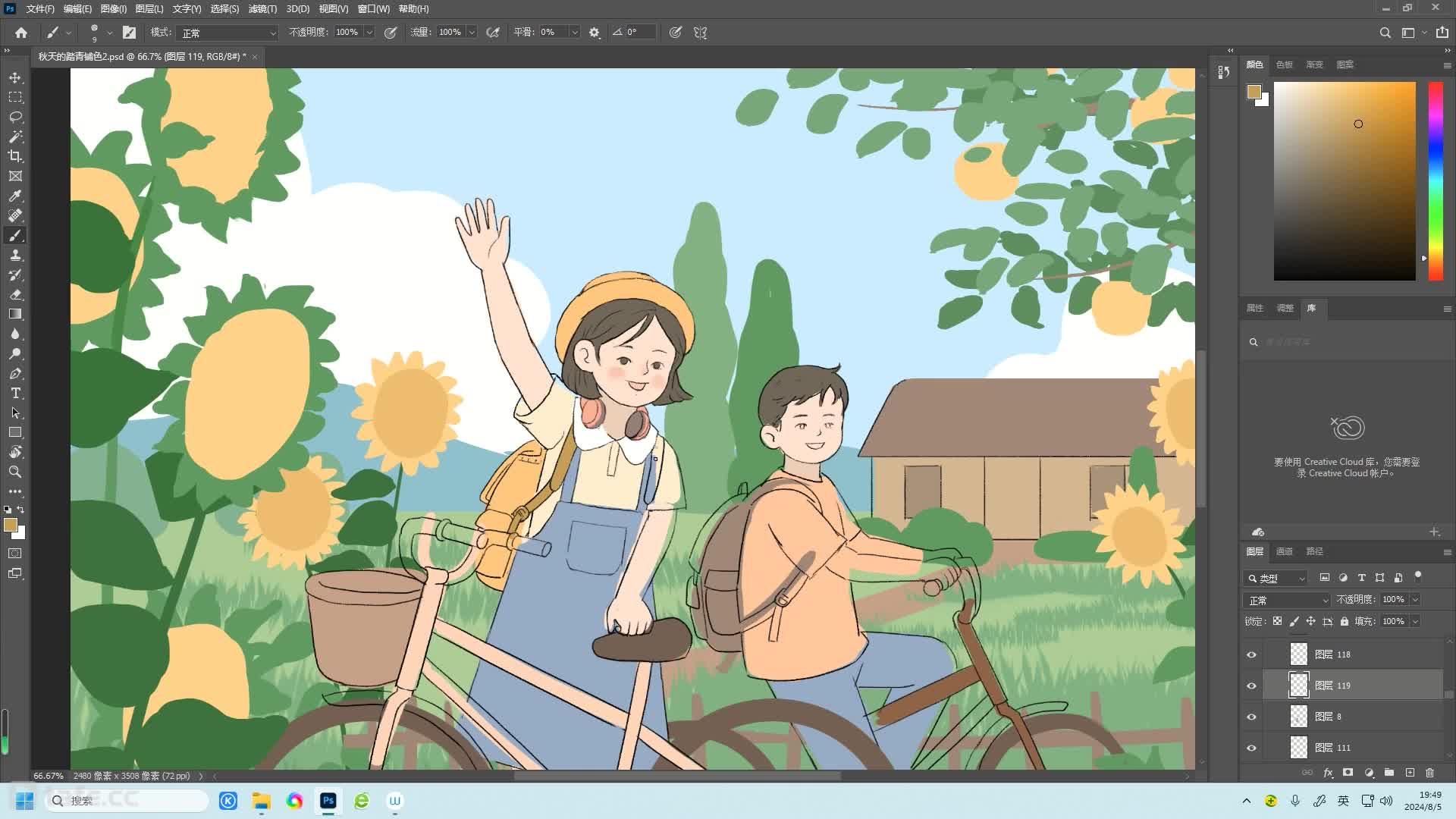Select the Path Selection tool

coord(15,413)
